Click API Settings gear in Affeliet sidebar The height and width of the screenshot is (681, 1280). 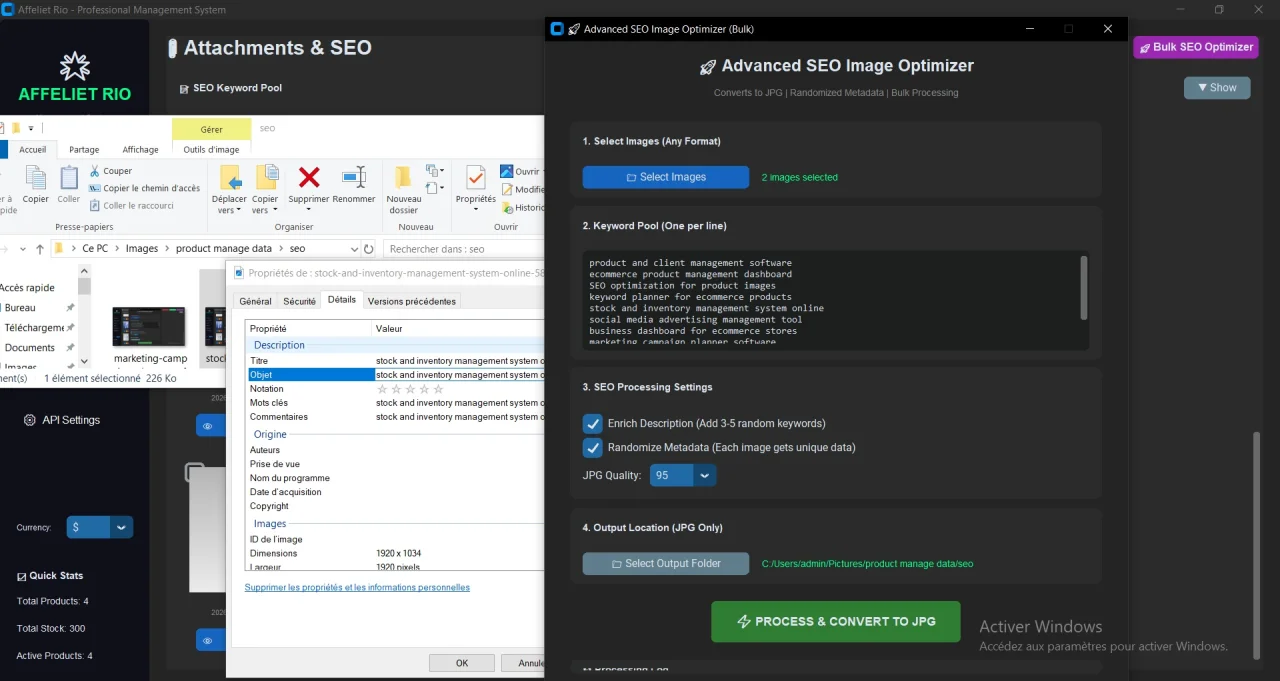tap(30, 420)
